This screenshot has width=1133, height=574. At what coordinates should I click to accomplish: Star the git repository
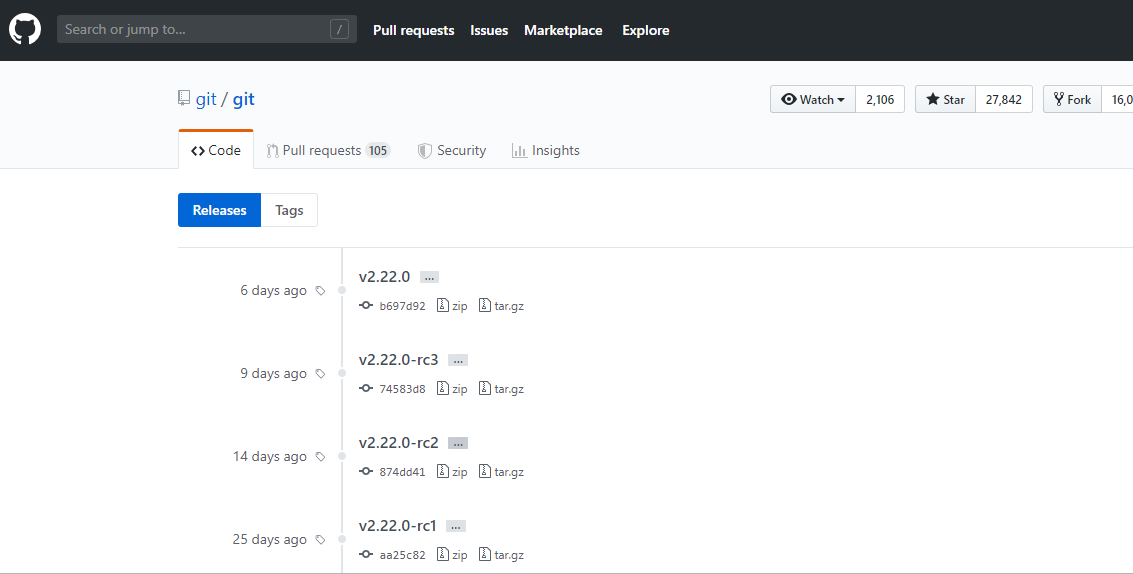click(945, 99)
